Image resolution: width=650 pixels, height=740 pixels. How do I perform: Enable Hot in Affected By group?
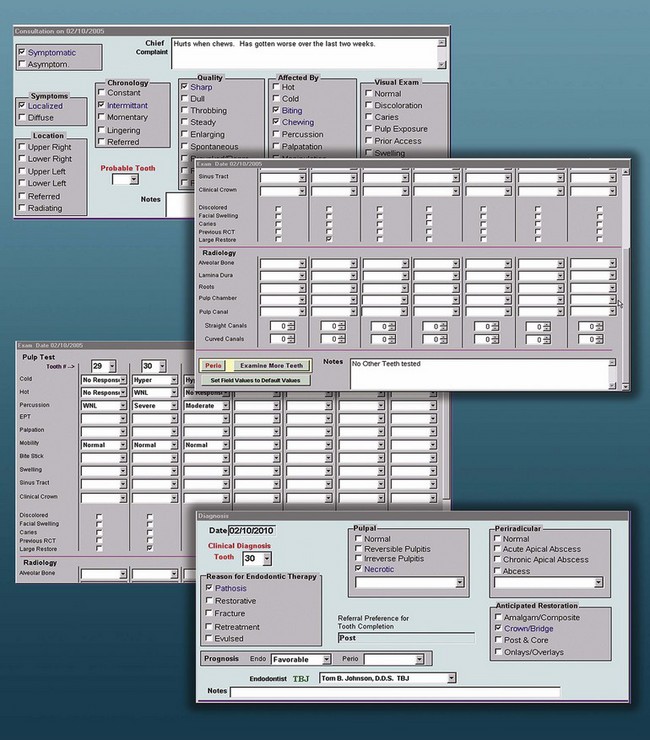click(x=276, y=86)
